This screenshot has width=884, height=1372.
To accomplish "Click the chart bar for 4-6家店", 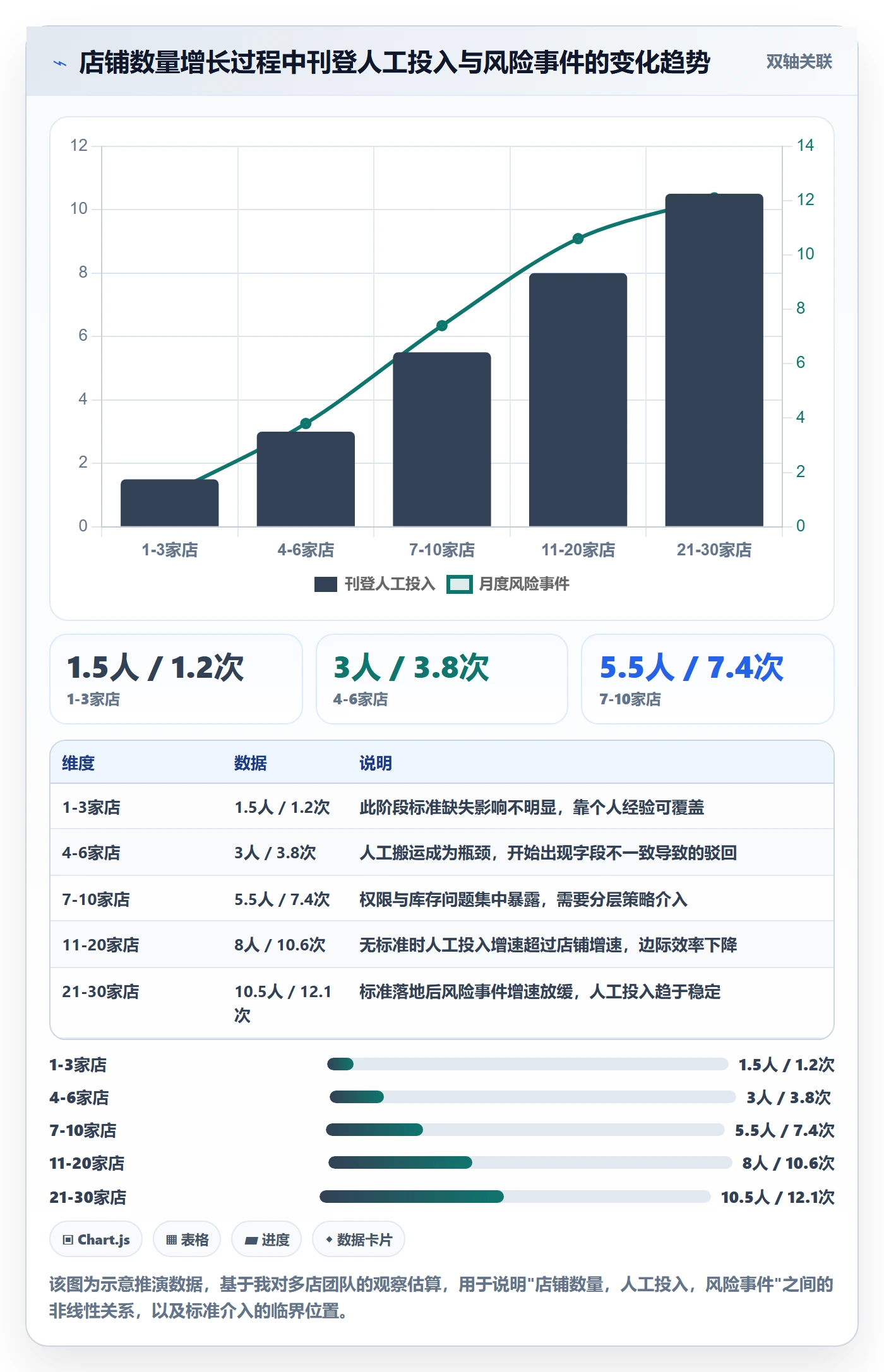I will [x=306, y=479].
